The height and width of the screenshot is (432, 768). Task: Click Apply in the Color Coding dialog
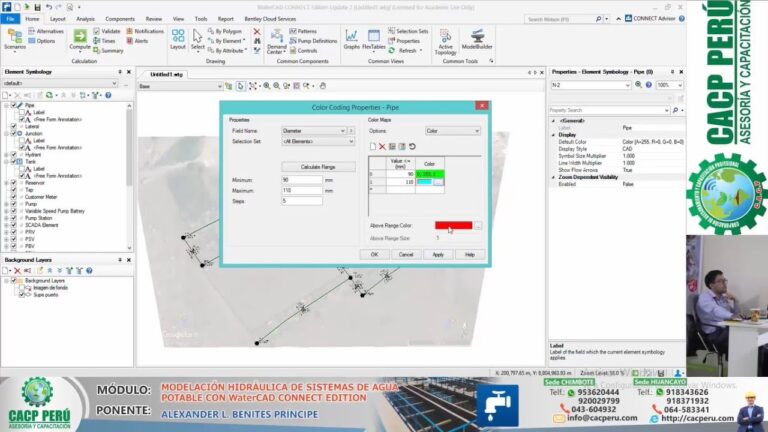pyautogui.click(x=438, y=255)
